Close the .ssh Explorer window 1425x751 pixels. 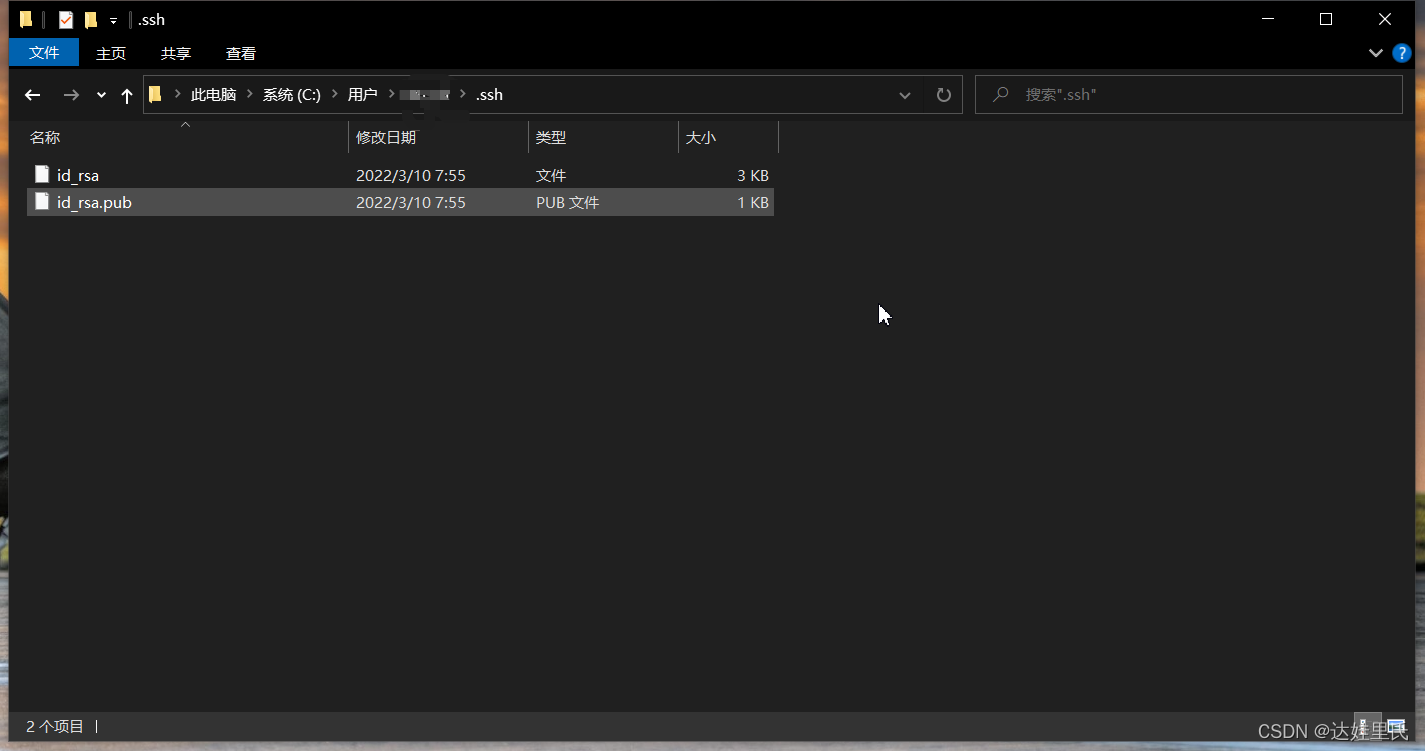[x=1385, y=19]
